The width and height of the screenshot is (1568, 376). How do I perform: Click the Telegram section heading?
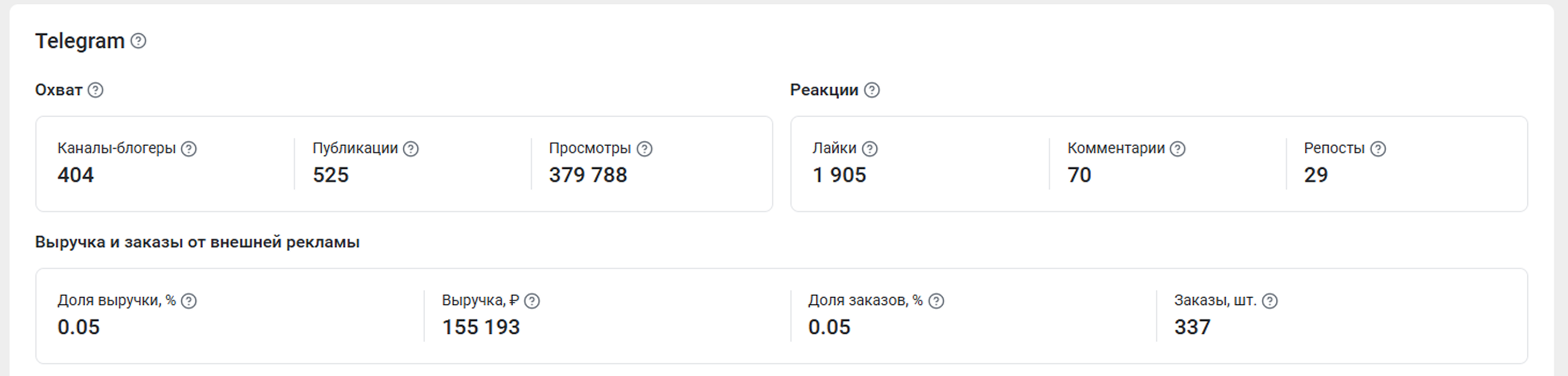(x=80, y=41)
